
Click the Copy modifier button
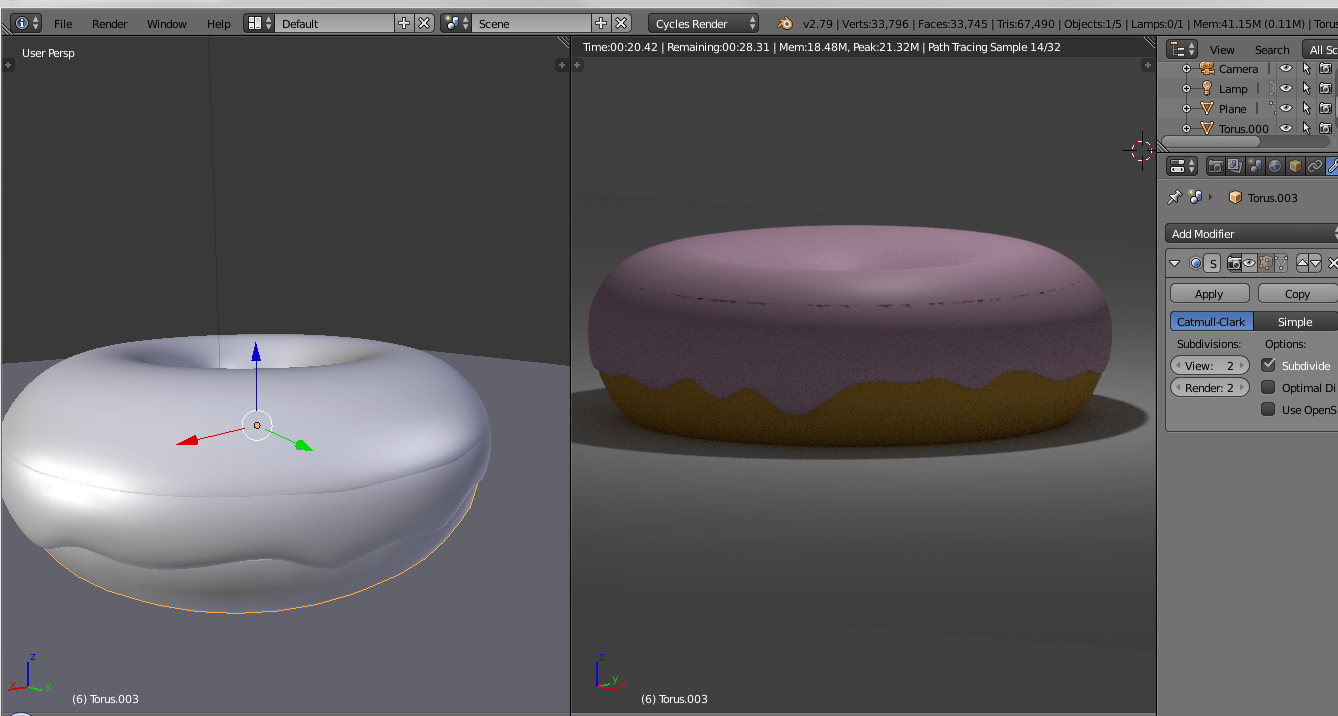(1297, 293)
